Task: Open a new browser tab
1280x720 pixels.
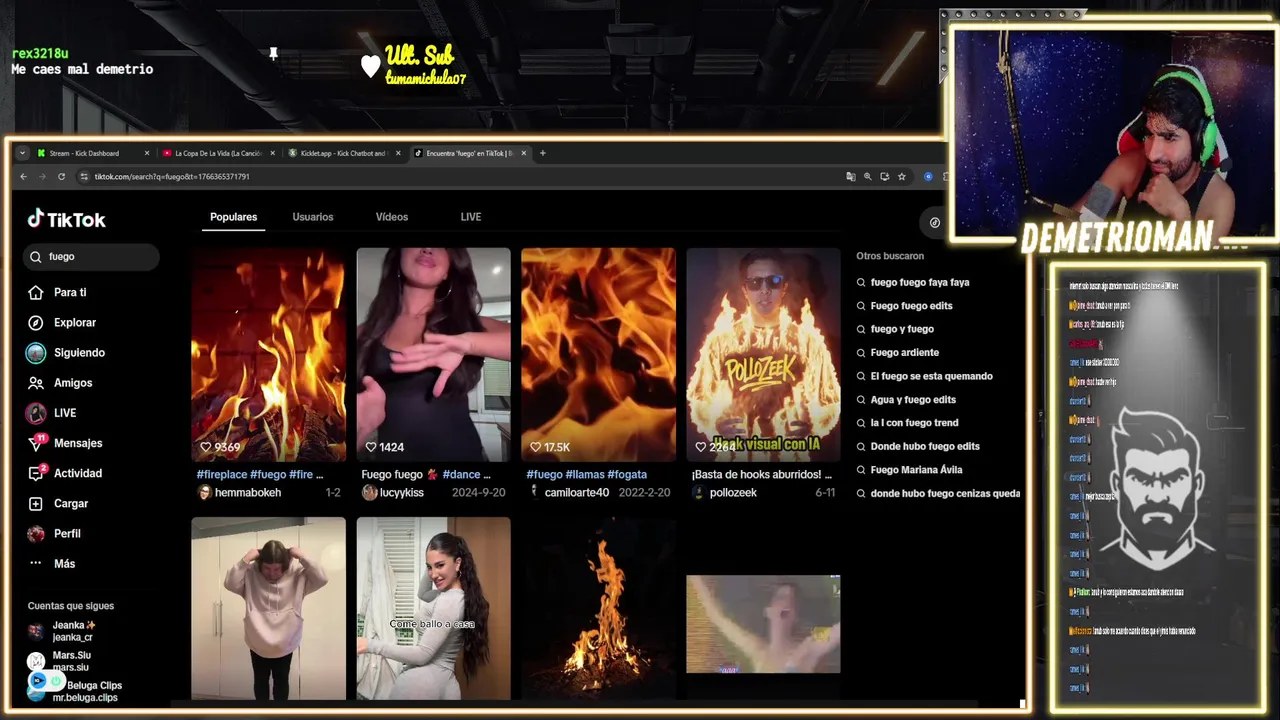Action: coord(543,153)
